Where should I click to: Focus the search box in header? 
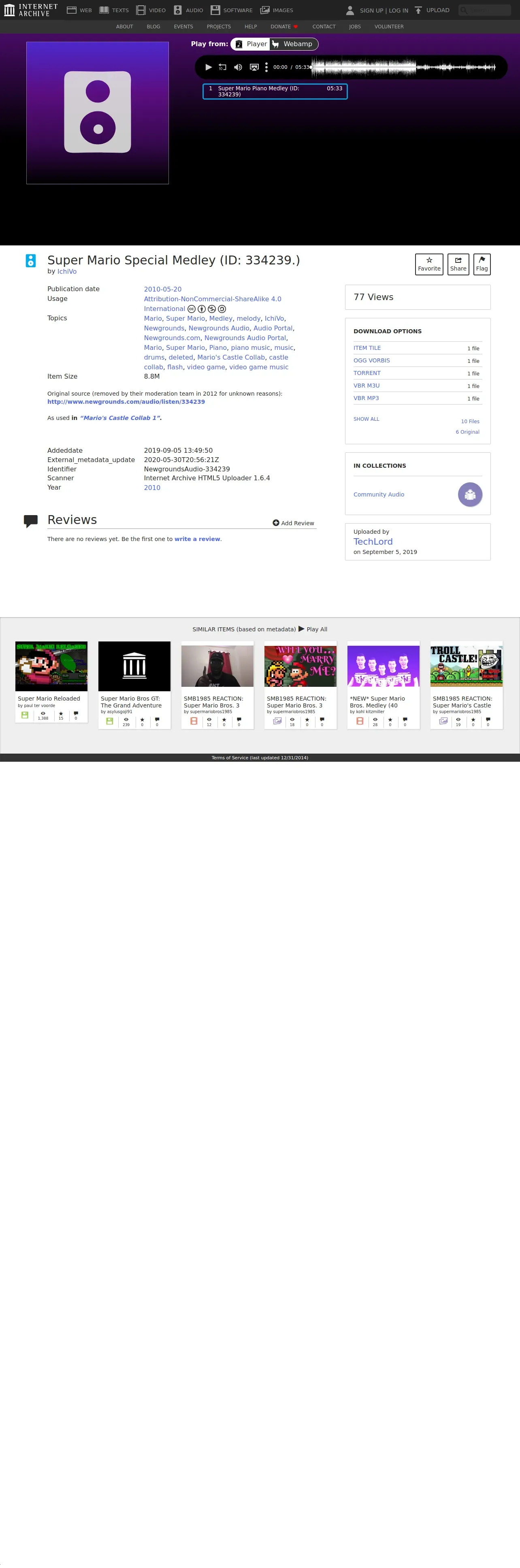click(x=485, y=10)
